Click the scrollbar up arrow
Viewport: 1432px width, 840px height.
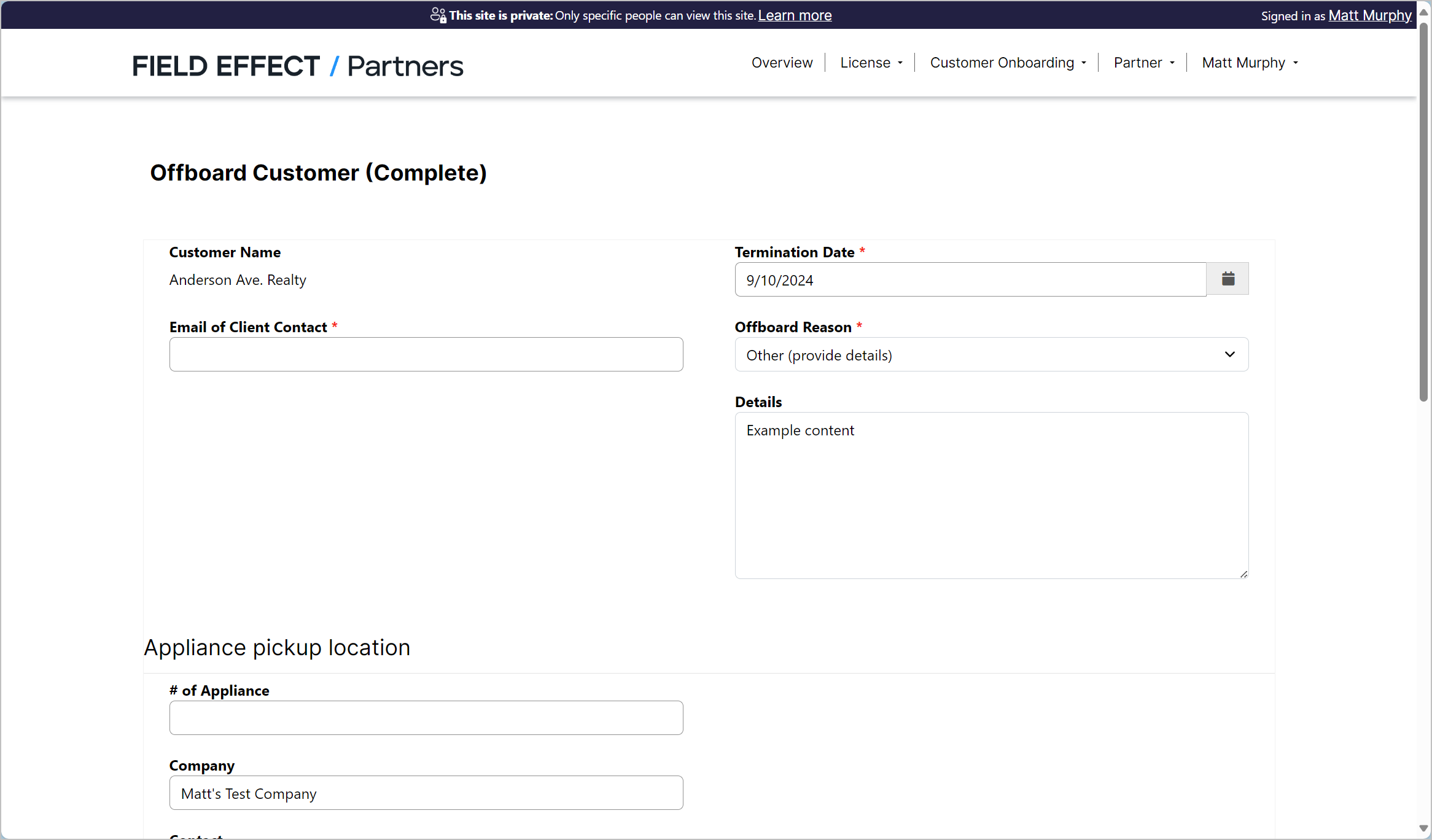[1423, 12]
